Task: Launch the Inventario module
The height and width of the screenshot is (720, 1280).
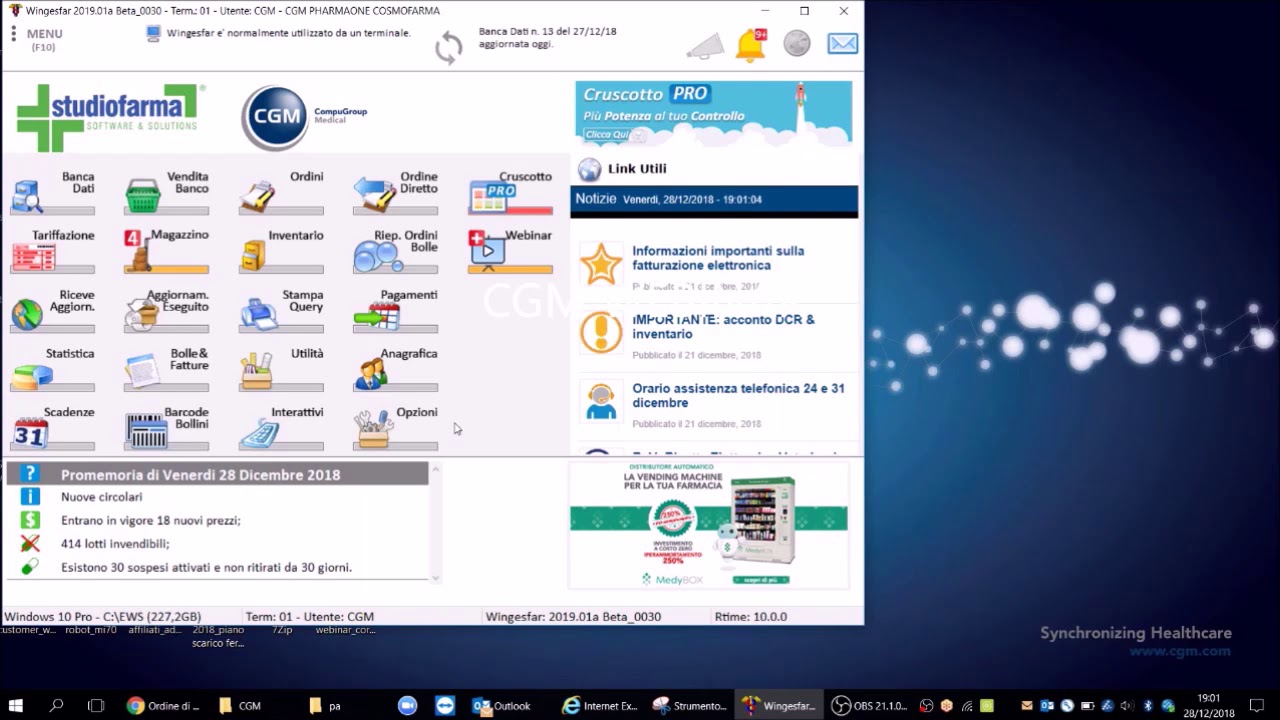Action: click(281, 251)
